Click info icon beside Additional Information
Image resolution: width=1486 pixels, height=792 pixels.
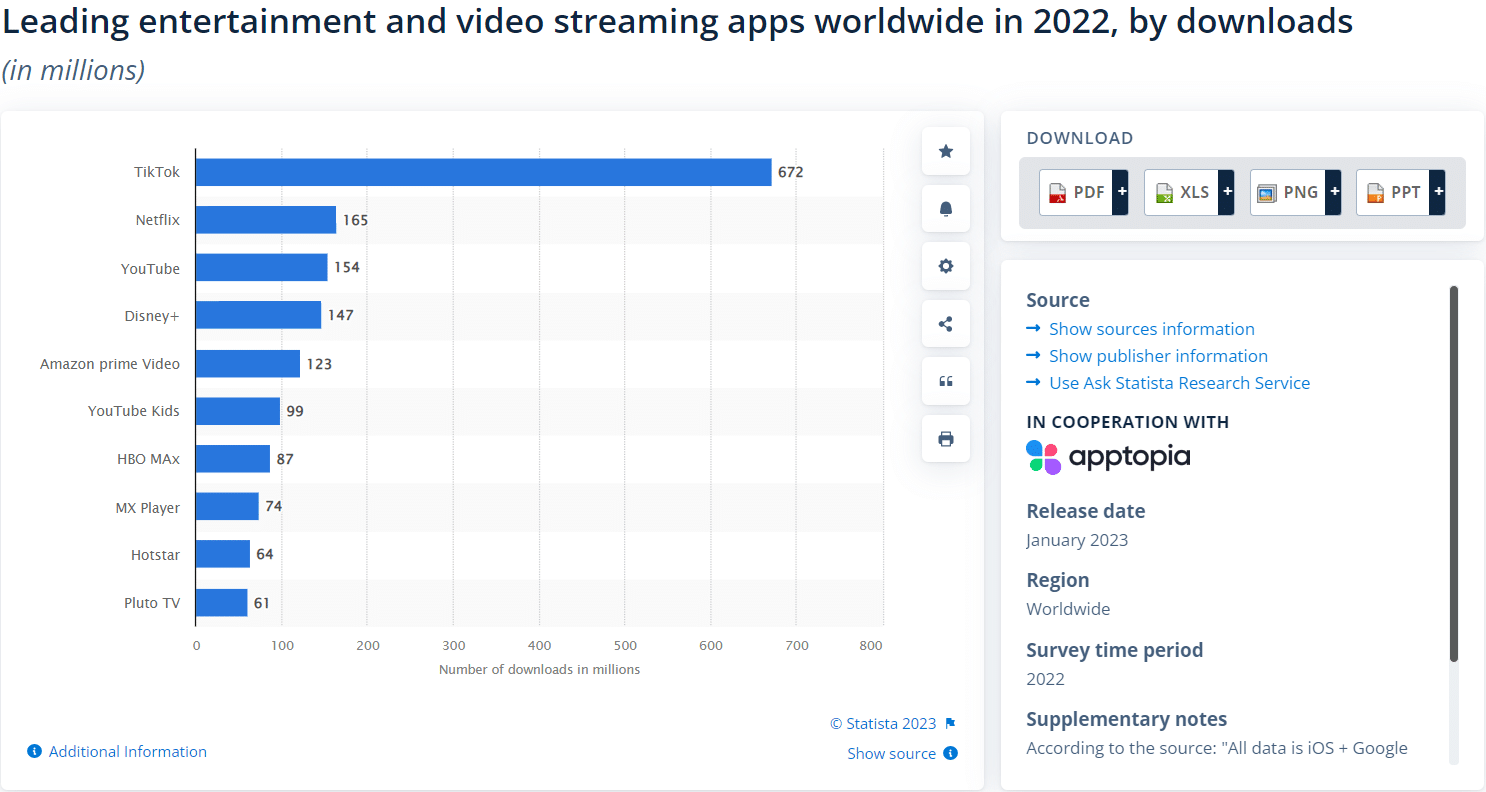pyautogui.click(x=34, y=751)
